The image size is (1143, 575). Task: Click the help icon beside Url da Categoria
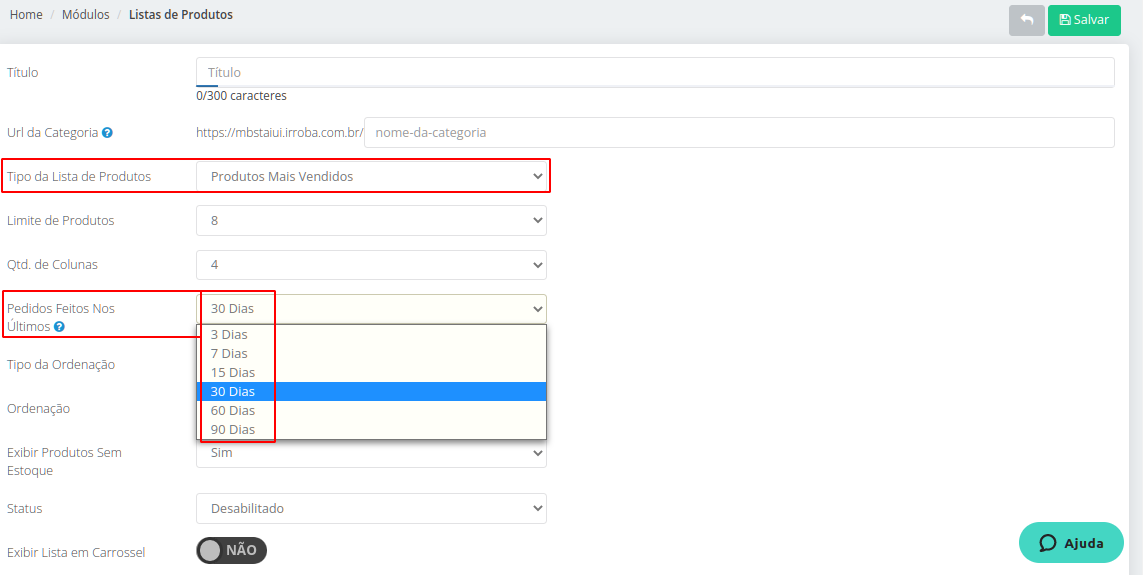point(107,133)
